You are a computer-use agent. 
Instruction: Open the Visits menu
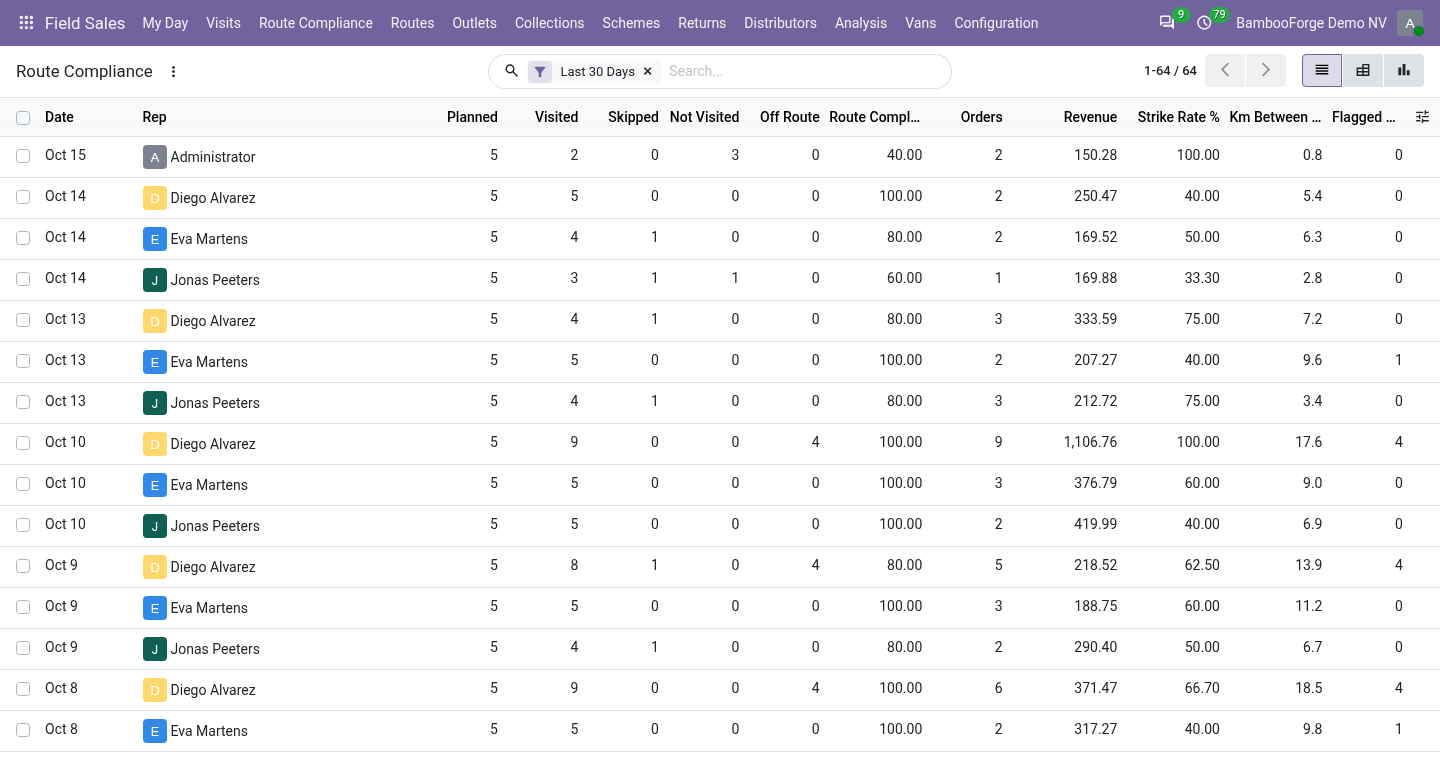(x=223, y=23)
